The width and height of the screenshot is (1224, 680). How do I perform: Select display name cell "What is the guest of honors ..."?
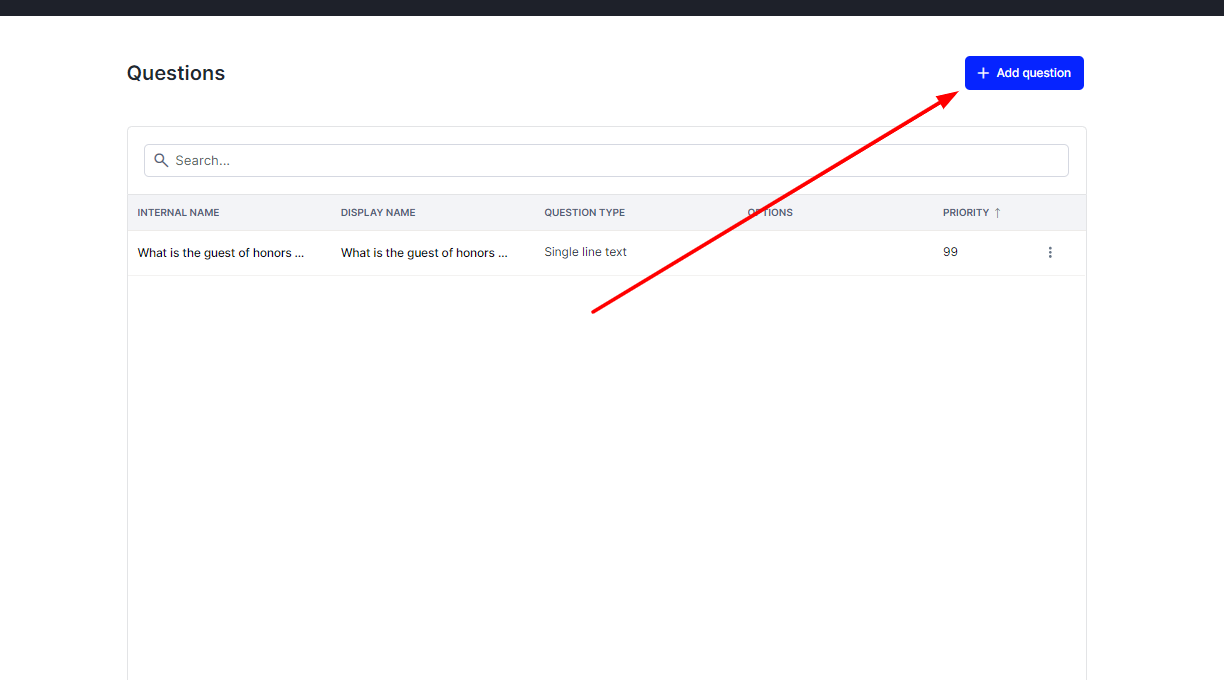[424, 253]
